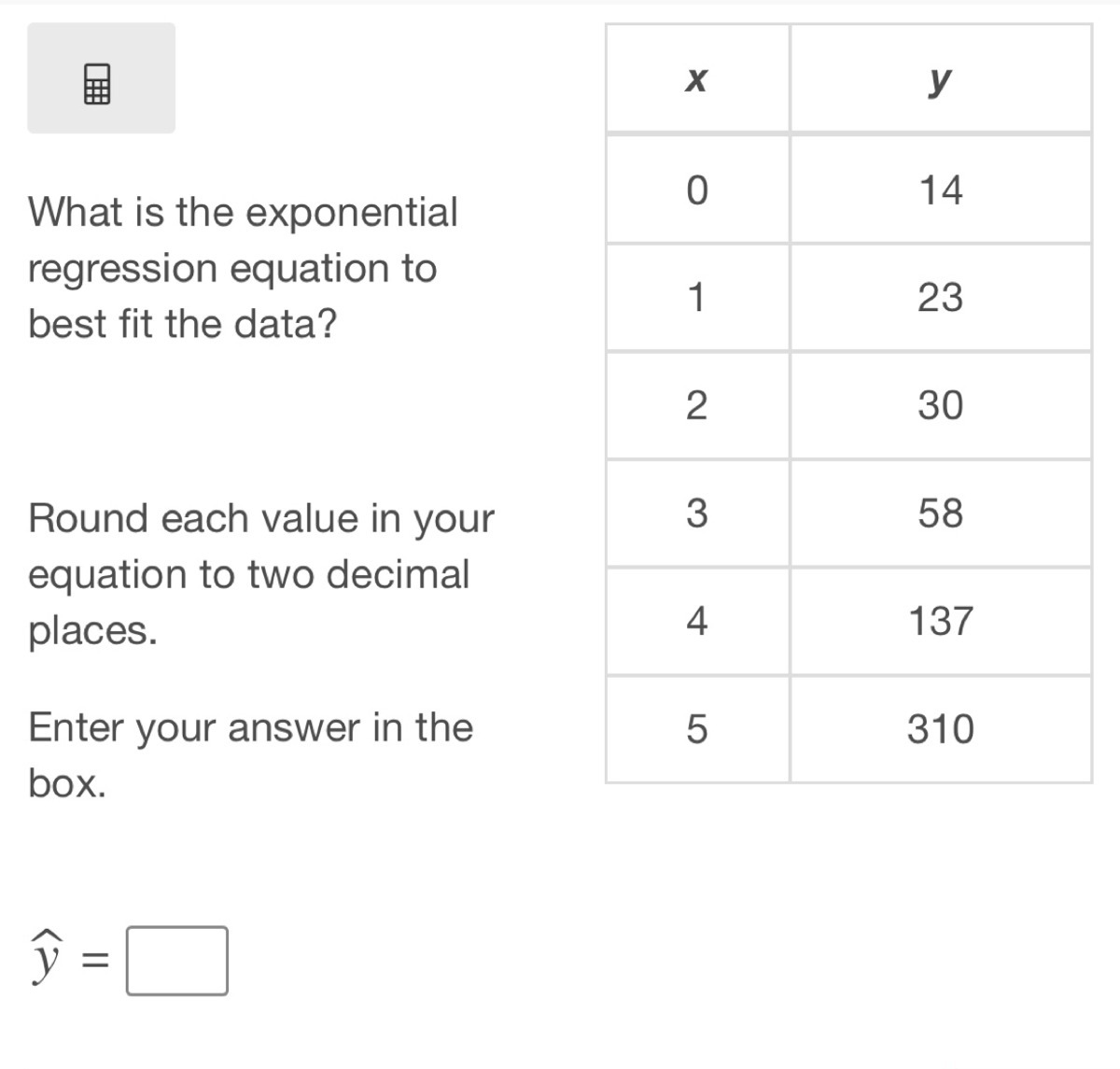1120x1069 pixels.
Task: Open the calculator tool icon
Action: [x=97, y=83]
